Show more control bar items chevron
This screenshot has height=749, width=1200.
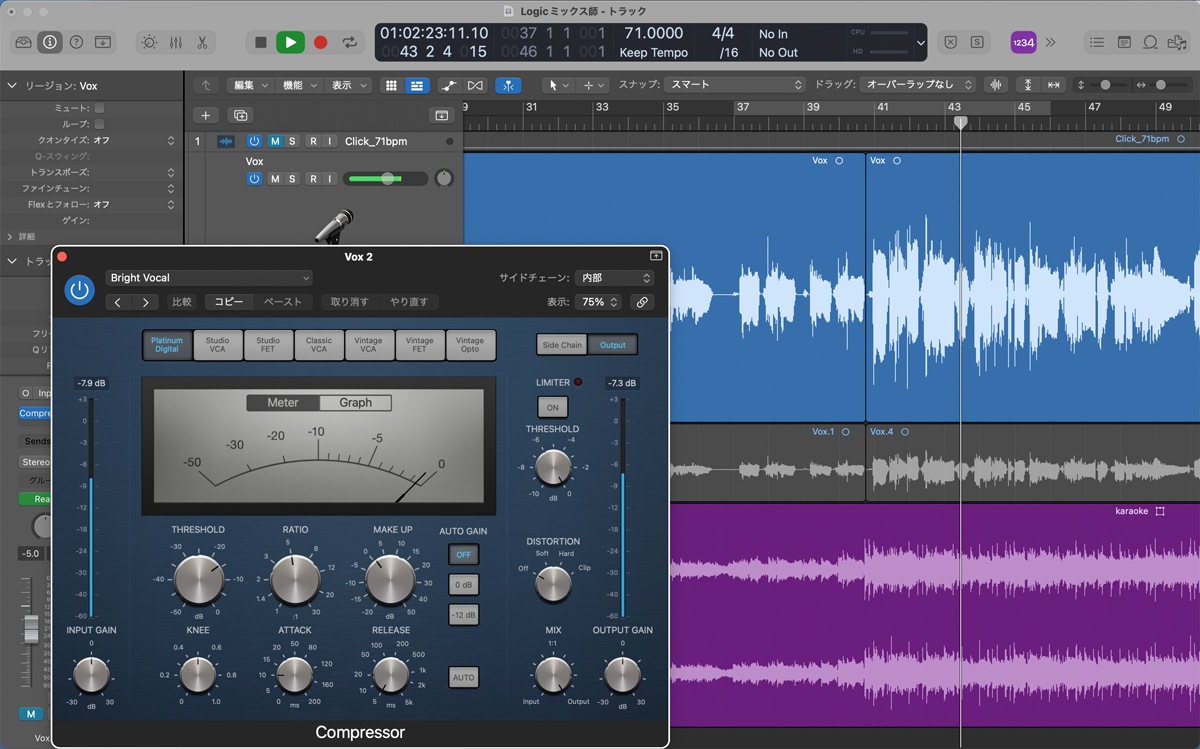(x=1051, y=42)
